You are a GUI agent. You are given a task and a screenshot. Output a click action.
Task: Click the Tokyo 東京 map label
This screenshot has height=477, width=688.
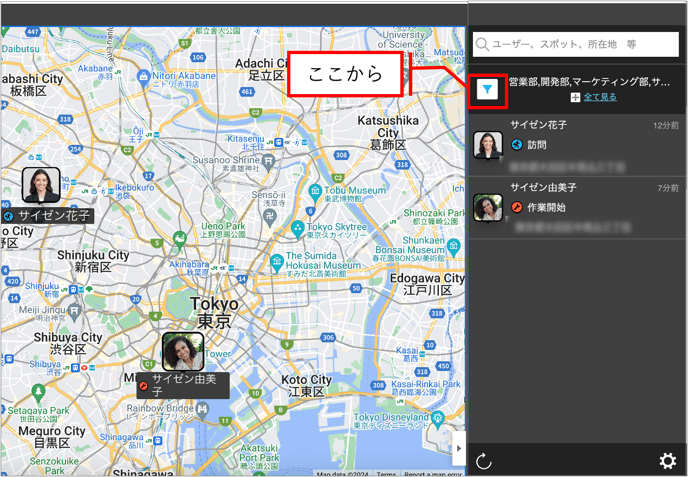pos(215,312)
